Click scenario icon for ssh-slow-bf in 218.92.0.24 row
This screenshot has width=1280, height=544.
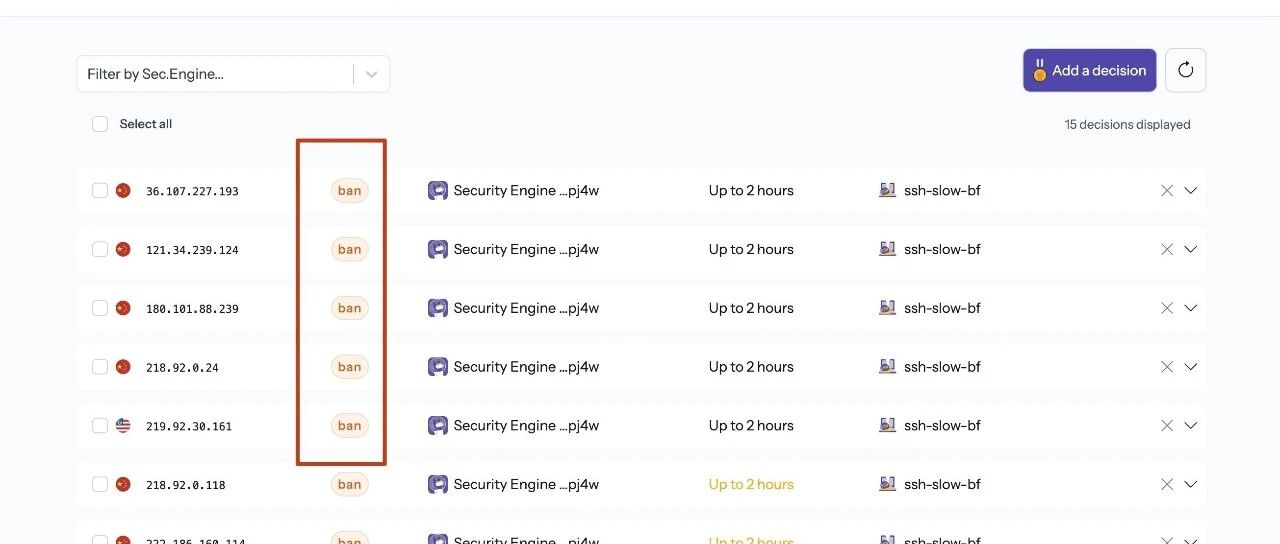tap(887, 367)
